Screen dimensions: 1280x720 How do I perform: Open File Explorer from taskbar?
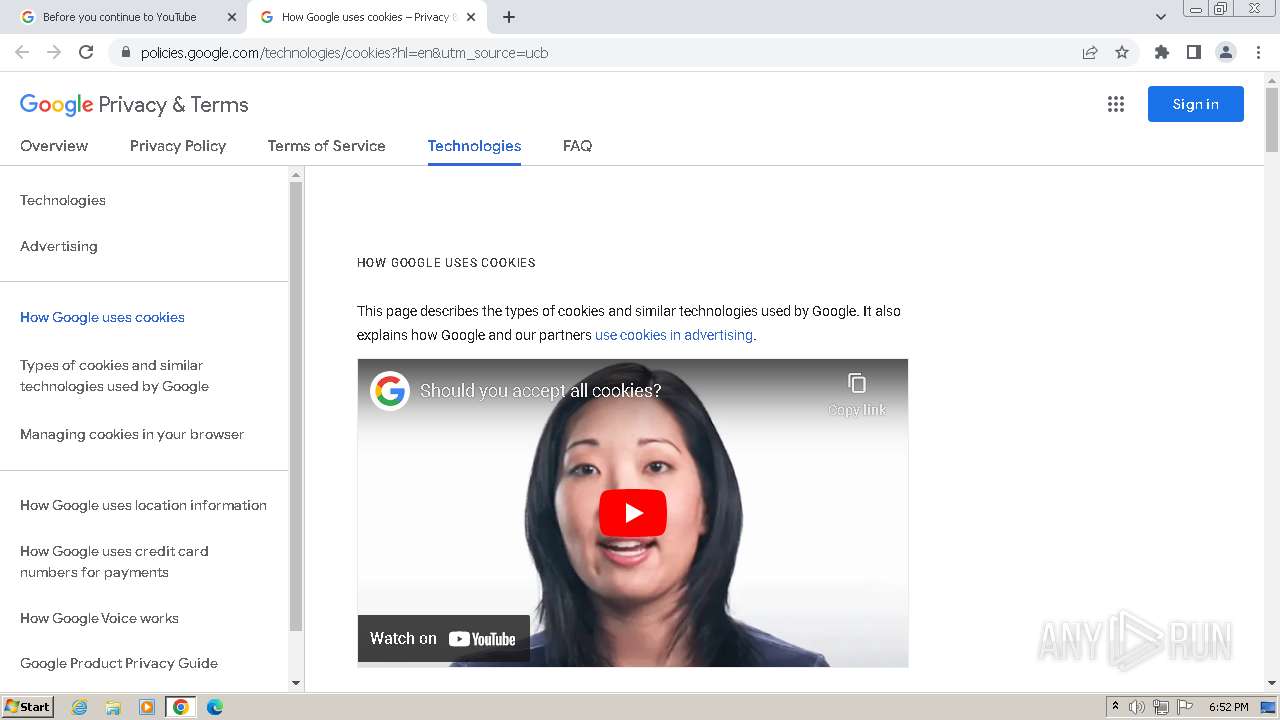click(113, 707)
